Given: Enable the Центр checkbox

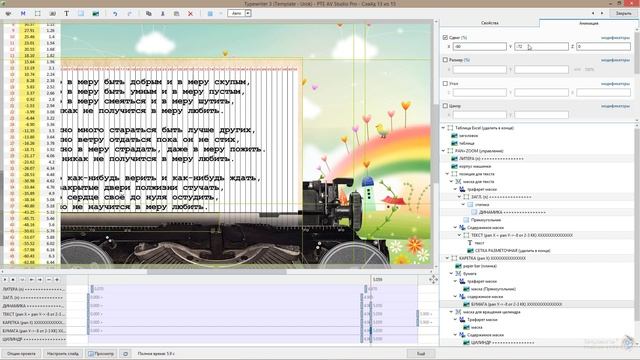Looking at the screenshot, I should coord(445,106).
